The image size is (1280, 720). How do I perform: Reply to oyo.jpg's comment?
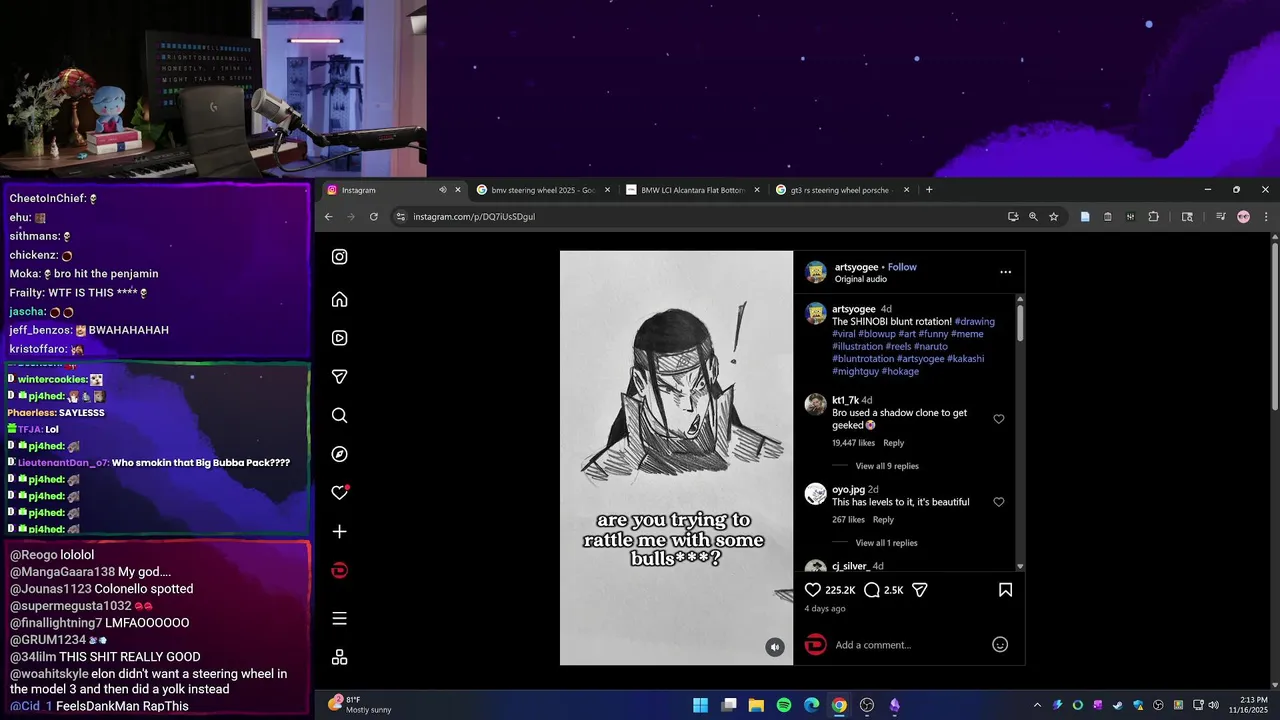pyautogui.click(x=883, y=520)
